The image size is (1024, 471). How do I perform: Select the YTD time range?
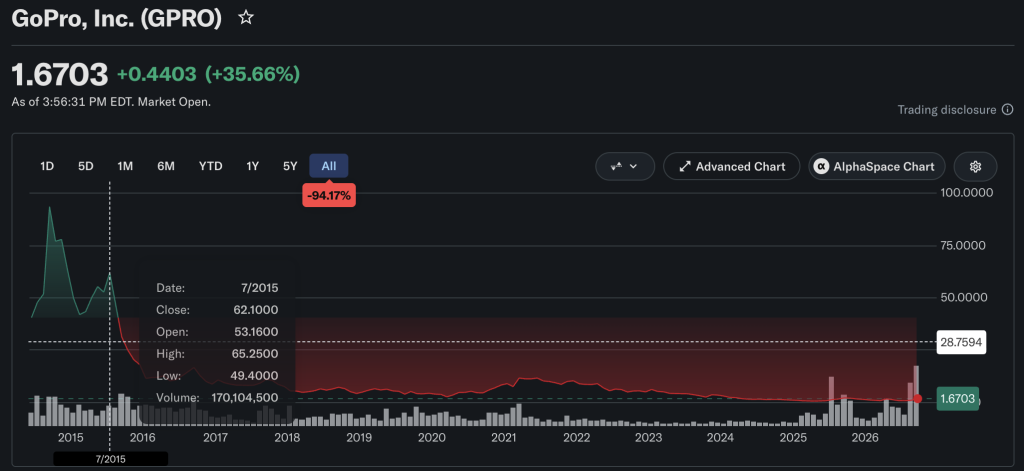(x=210, y=166)
